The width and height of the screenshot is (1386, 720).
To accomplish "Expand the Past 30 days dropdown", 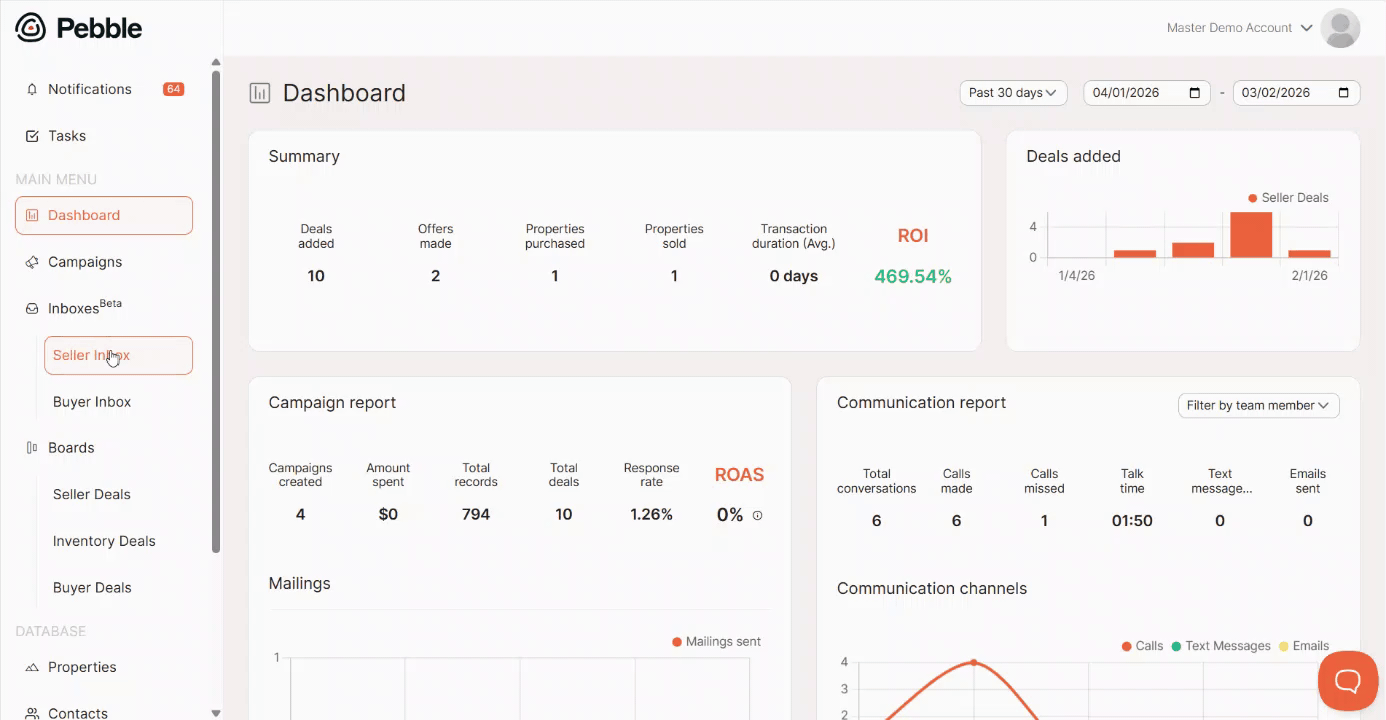I will pos(1013,93).
